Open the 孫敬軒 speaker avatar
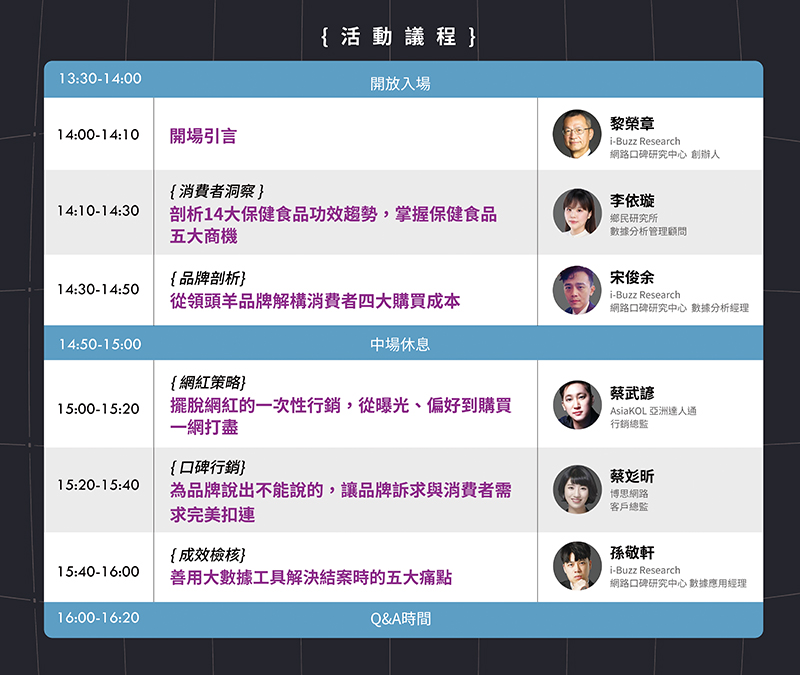 [577, 566]
